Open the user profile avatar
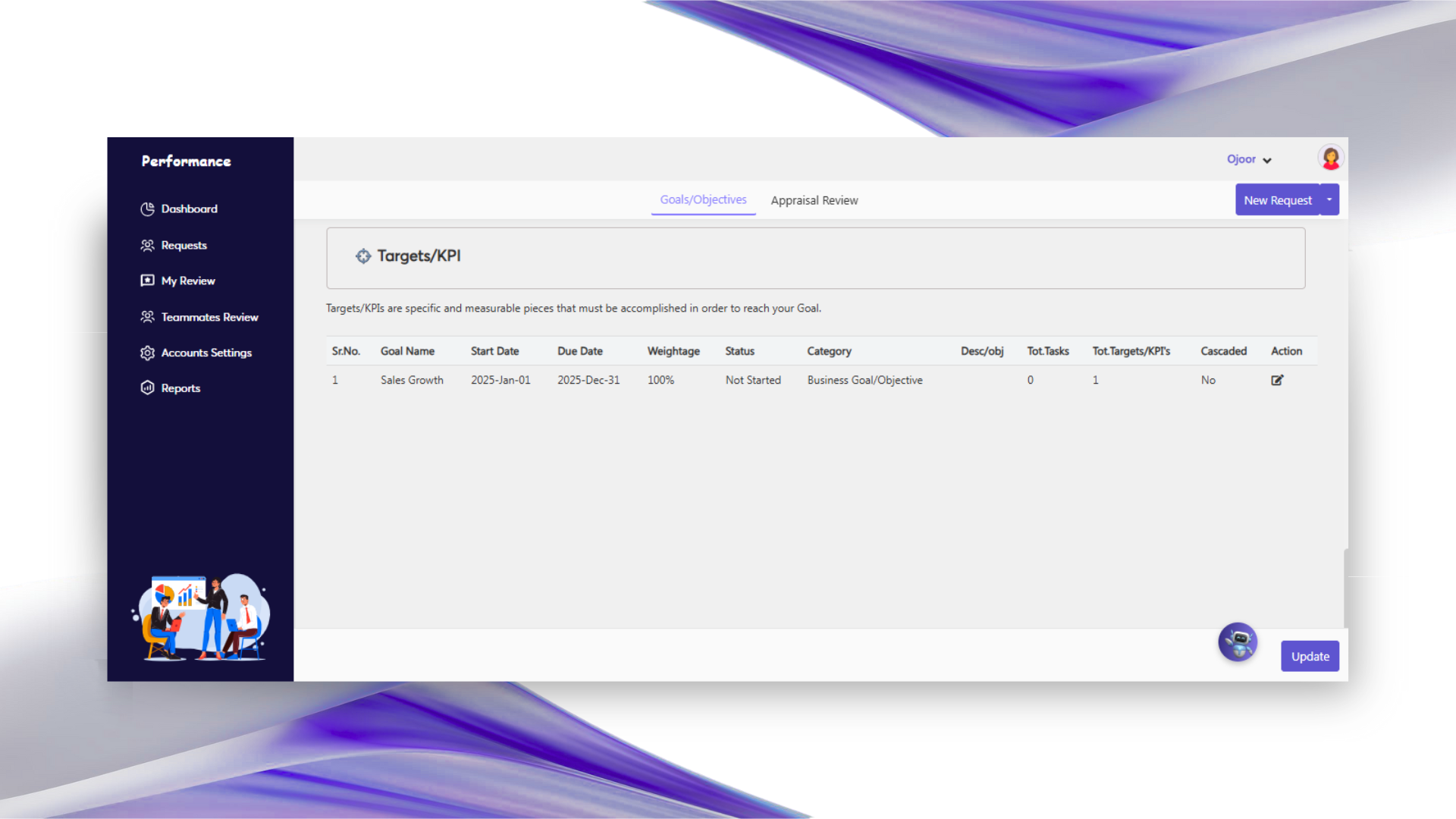The height and width of the screenshot is (819, 1456). coord(1330,158)
